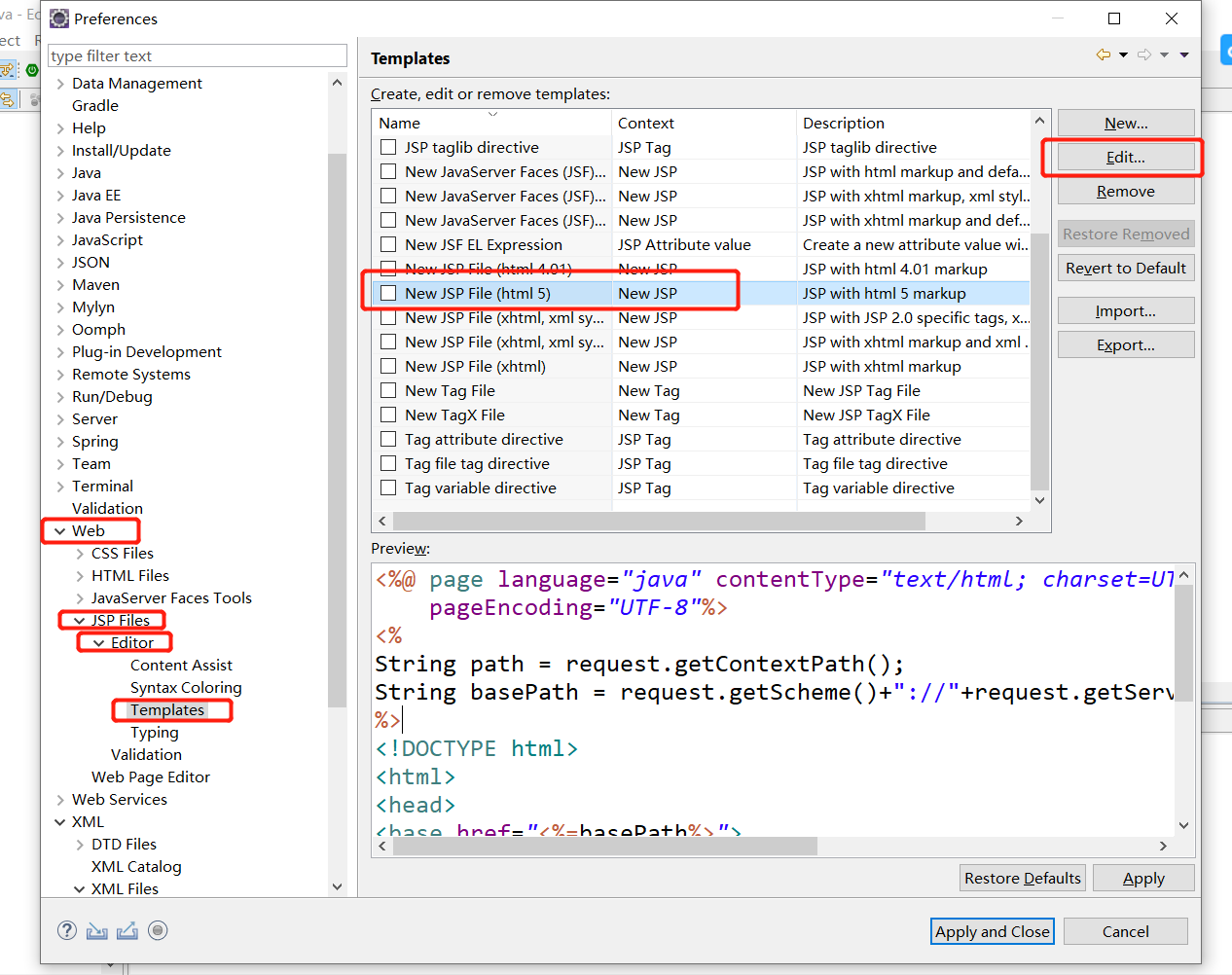Open the help icon at bottom left
This screenshot has width=1232, height=975.
tap(66, 930)
